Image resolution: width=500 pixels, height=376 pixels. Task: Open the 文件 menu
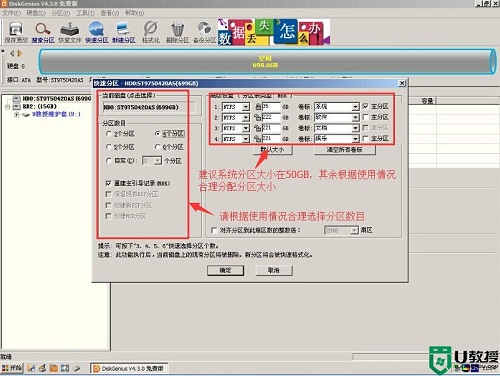(x=12, y=13)
